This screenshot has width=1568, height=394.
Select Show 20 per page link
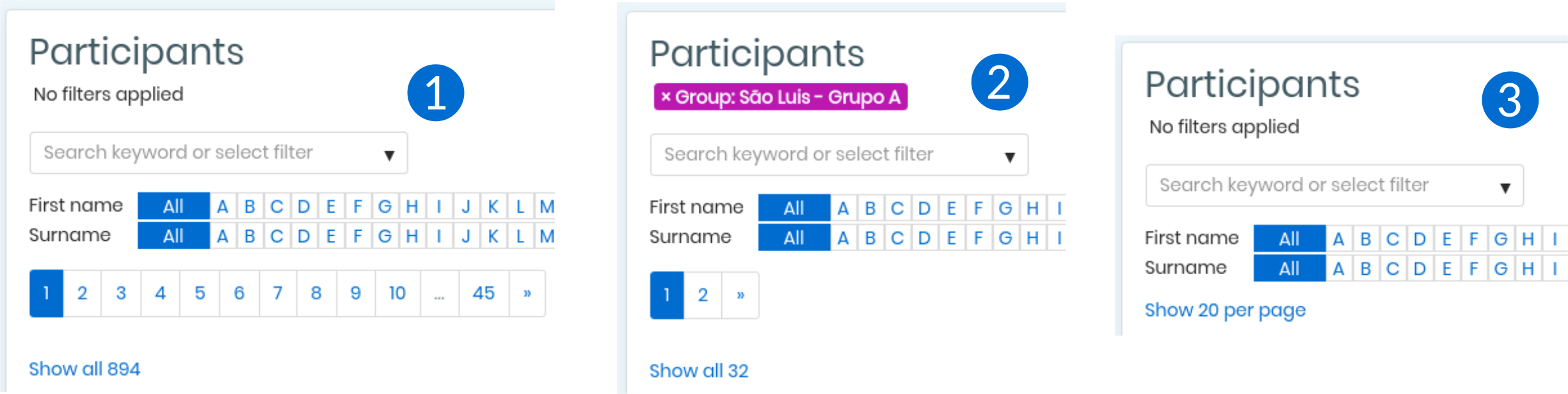(x=1225, y=310)
